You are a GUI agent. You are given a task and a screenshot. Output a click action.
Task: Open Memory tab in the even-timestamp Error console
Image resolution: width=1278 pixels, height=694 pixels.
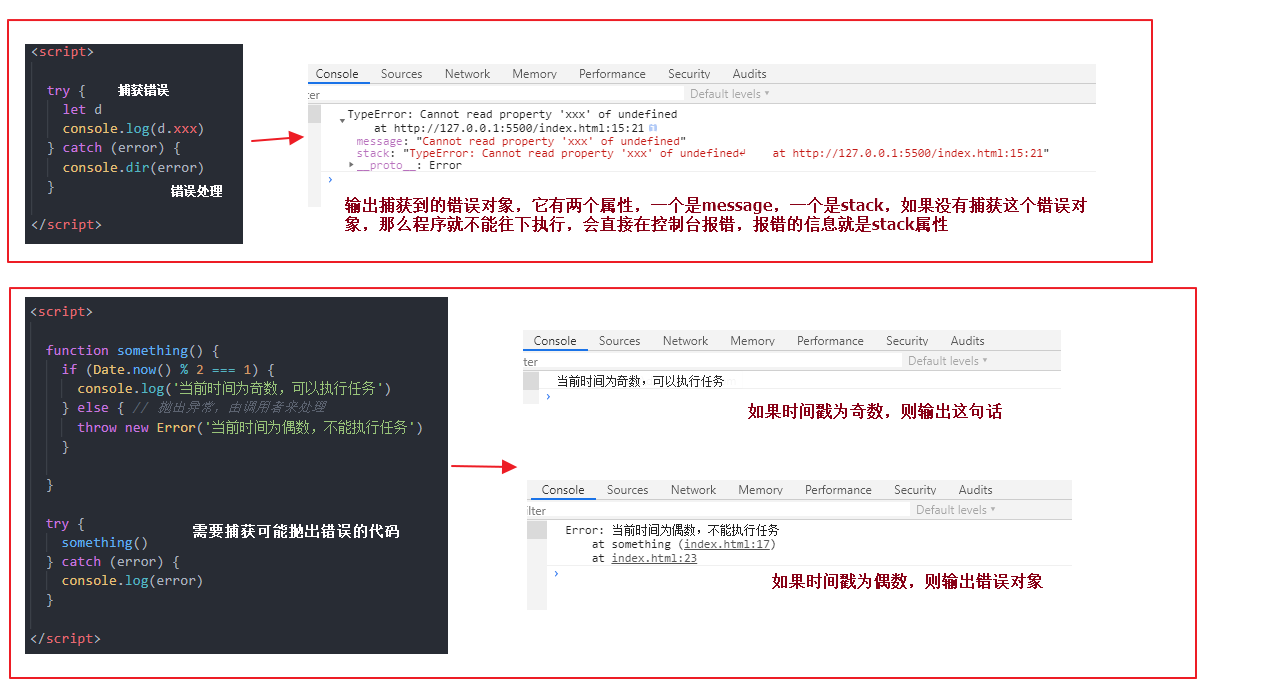point(761,490)
